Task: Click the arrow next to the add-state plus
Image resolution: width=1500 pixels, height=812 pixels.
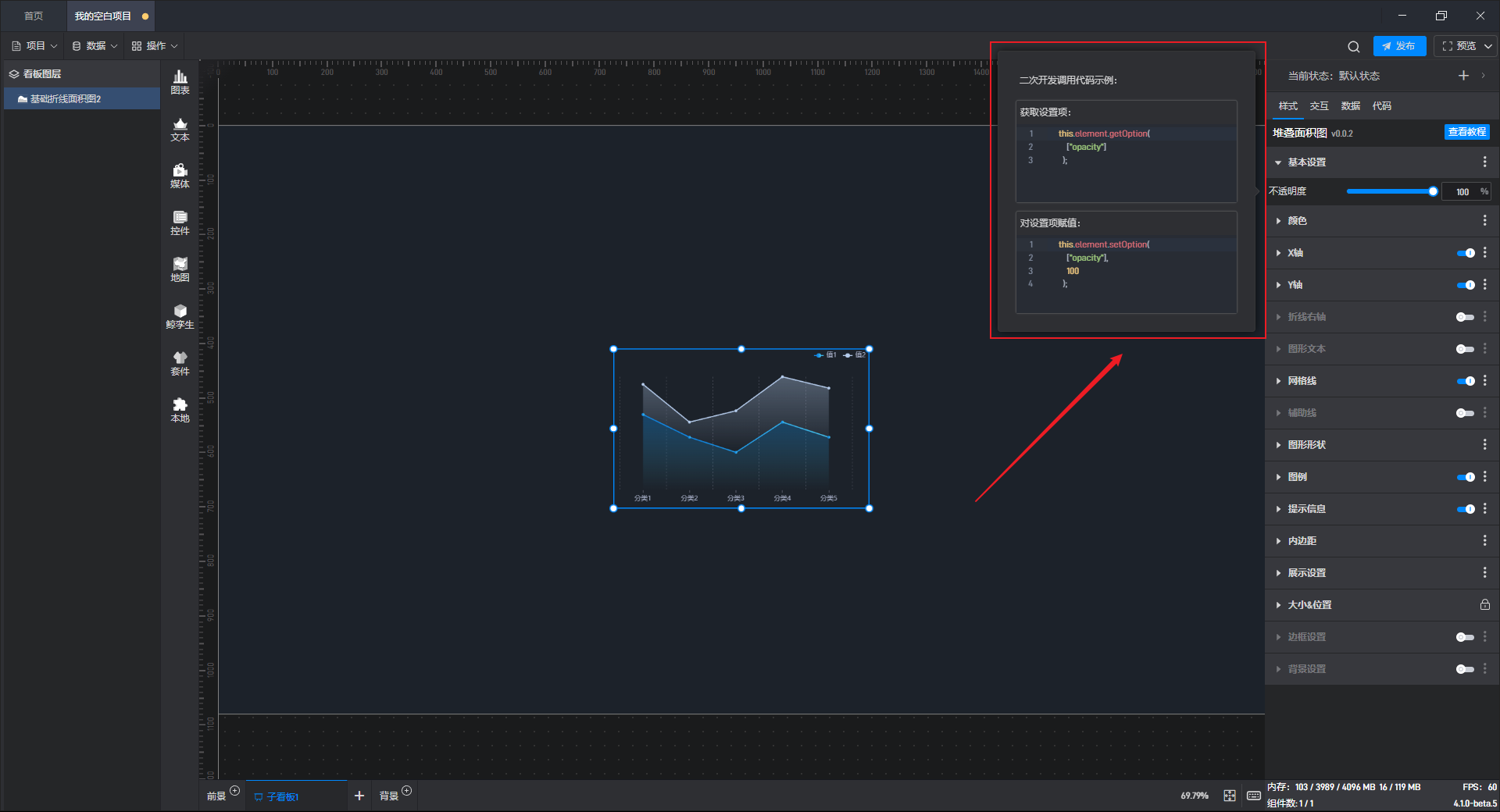Action: 1483,76
